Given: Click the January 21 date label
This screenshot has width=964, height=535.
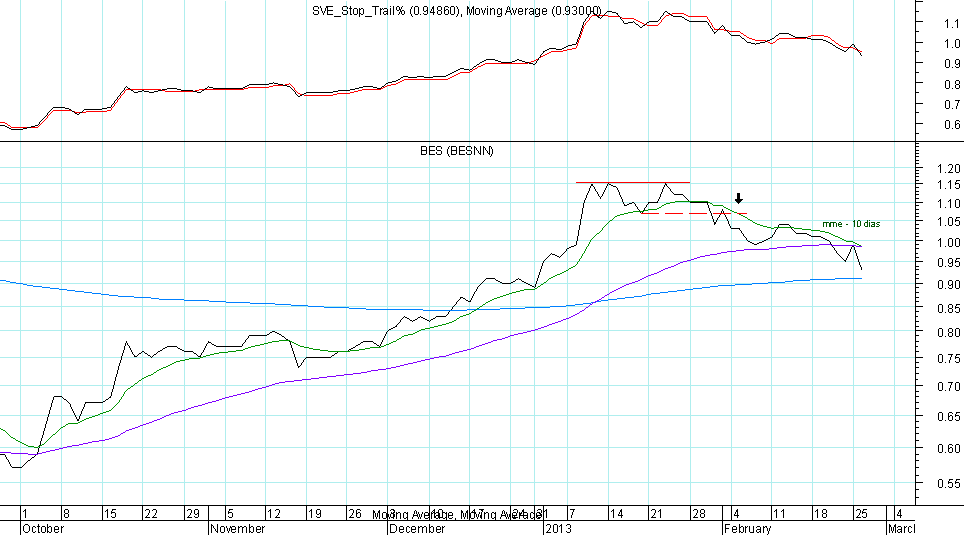Looking at the screenshot, I should (x=657, y=513).
